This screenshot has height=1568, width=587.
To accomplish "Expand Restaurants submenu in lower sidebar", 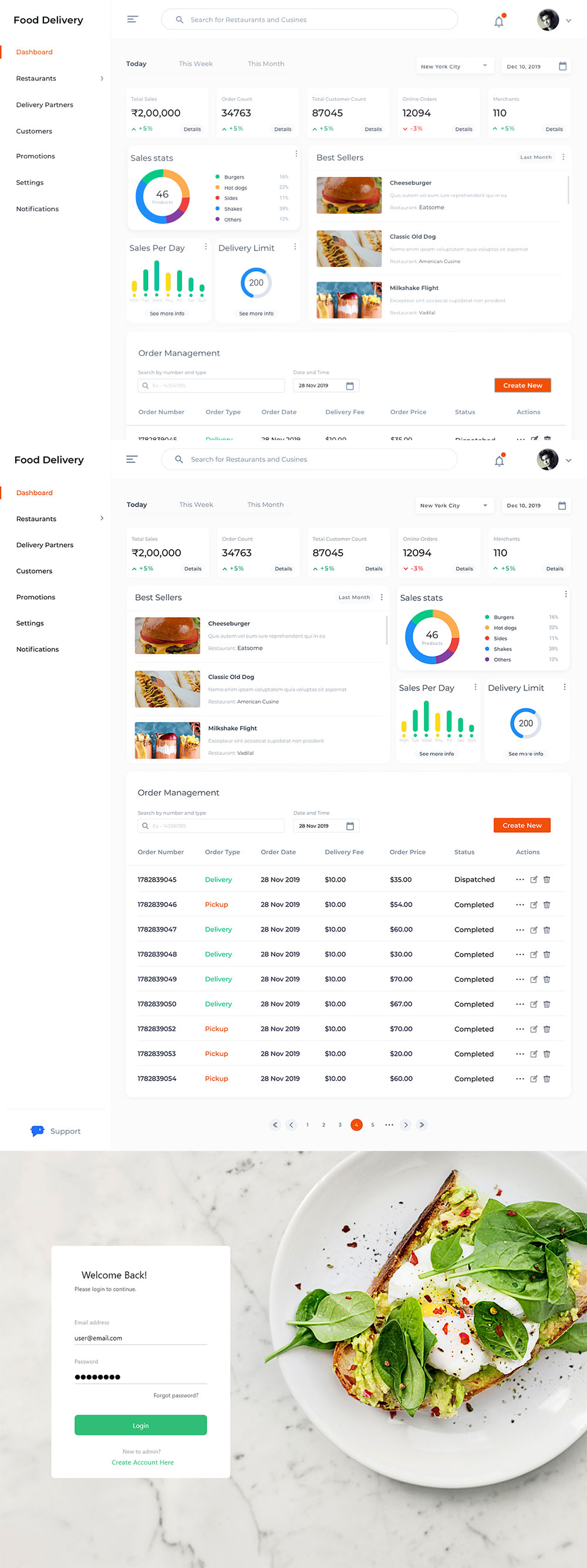I will point(102,519).
